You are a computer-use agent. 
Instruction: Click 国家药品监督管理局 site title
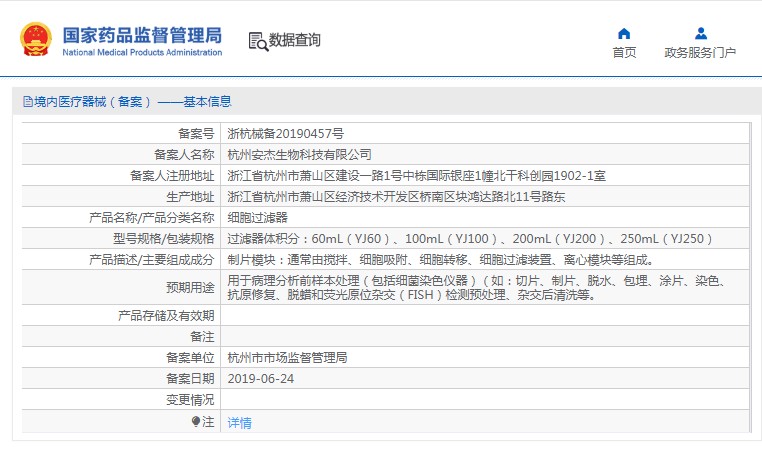click(x=142, y=35)
